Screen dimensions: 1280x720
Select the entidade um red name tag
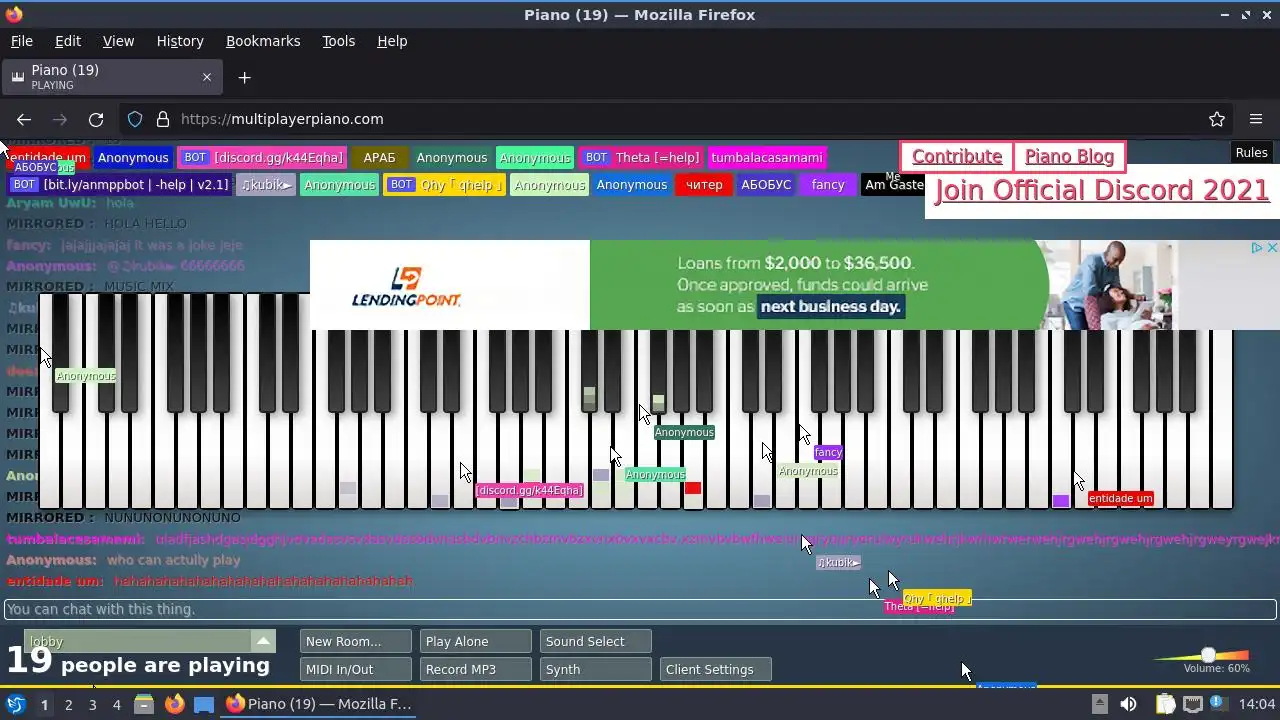point(48,158)
